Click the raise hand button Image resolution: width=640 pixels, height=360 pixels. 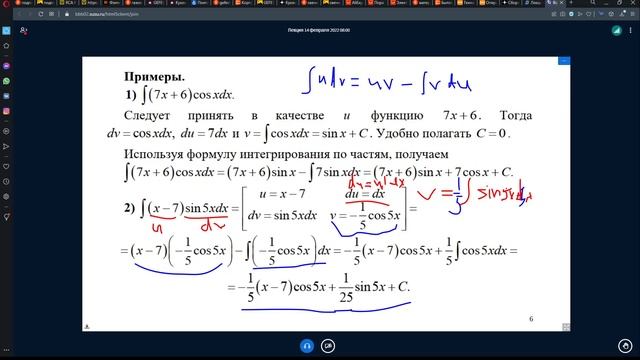pos(625,346)
